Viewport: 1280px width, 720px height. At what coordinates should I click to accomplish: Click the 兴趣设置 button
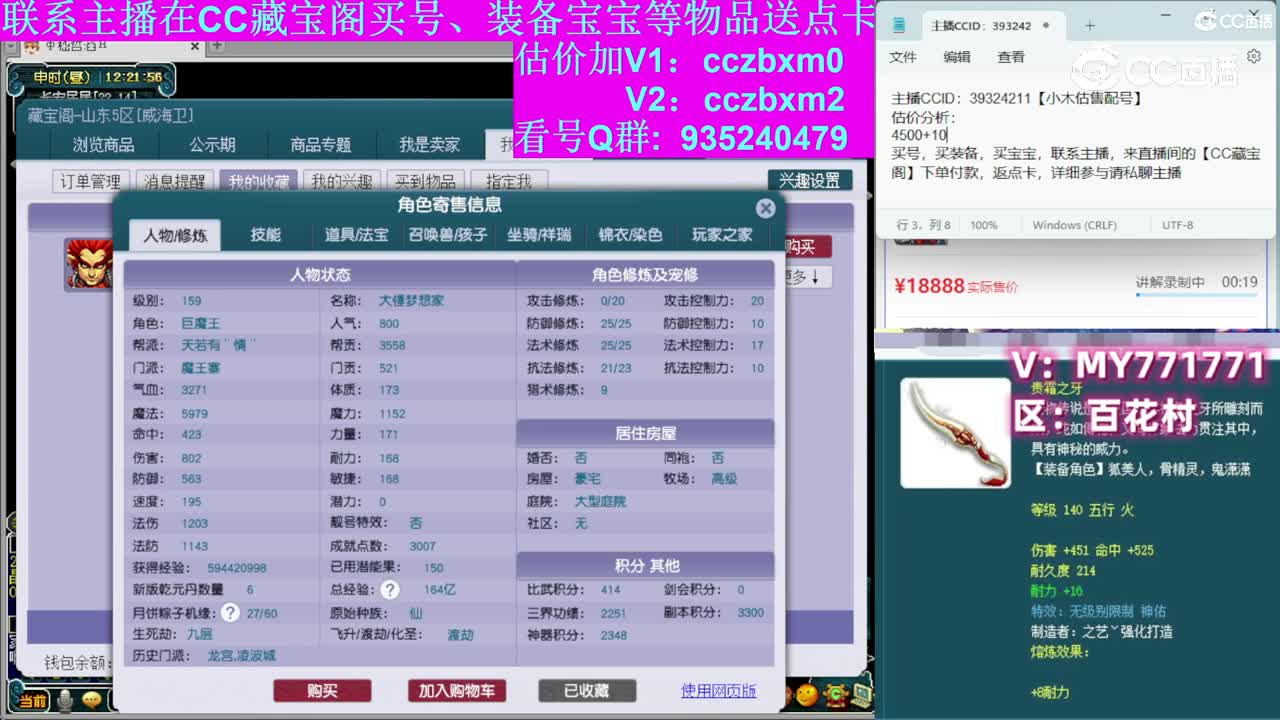click(x=810, y=181)
